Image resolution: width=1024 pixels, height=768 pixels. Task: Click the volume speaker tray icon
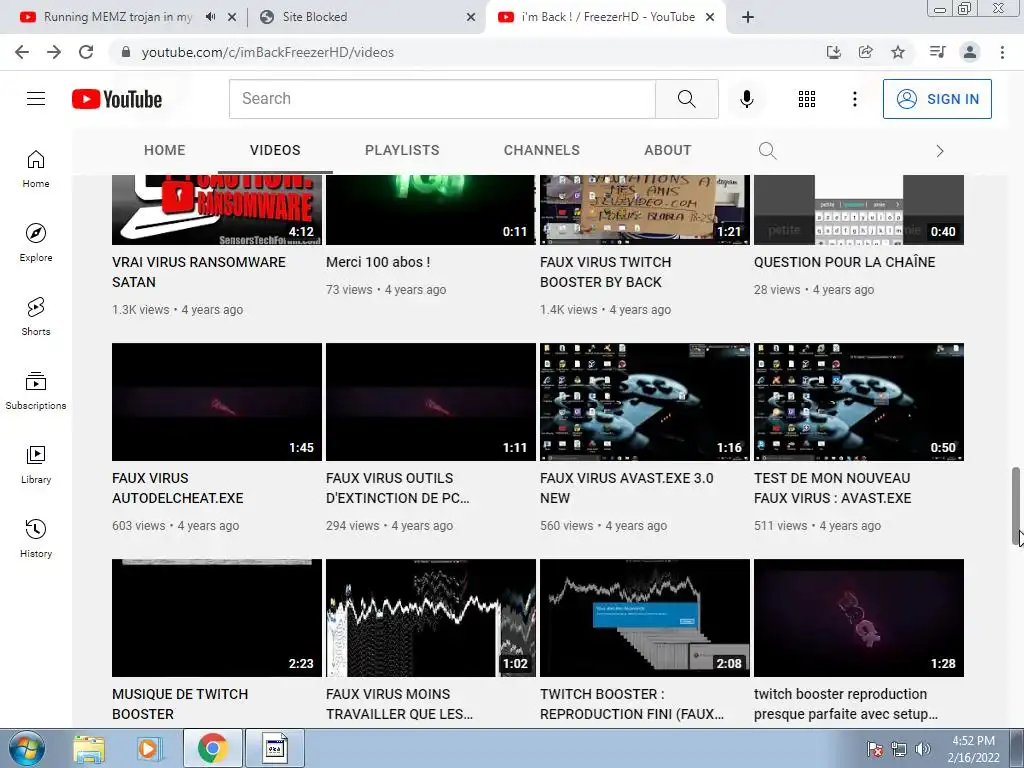pos(923,749)
